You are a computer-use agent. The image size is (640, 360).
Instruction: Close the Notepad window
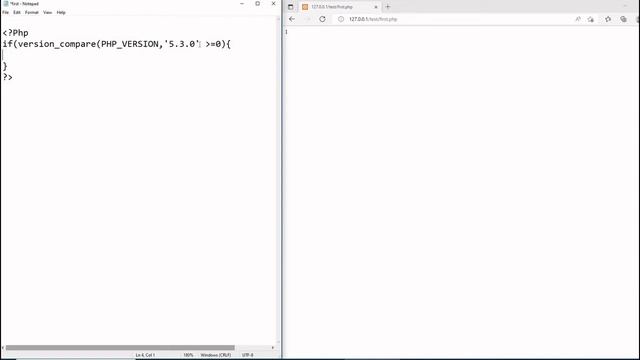pos(273,4)
